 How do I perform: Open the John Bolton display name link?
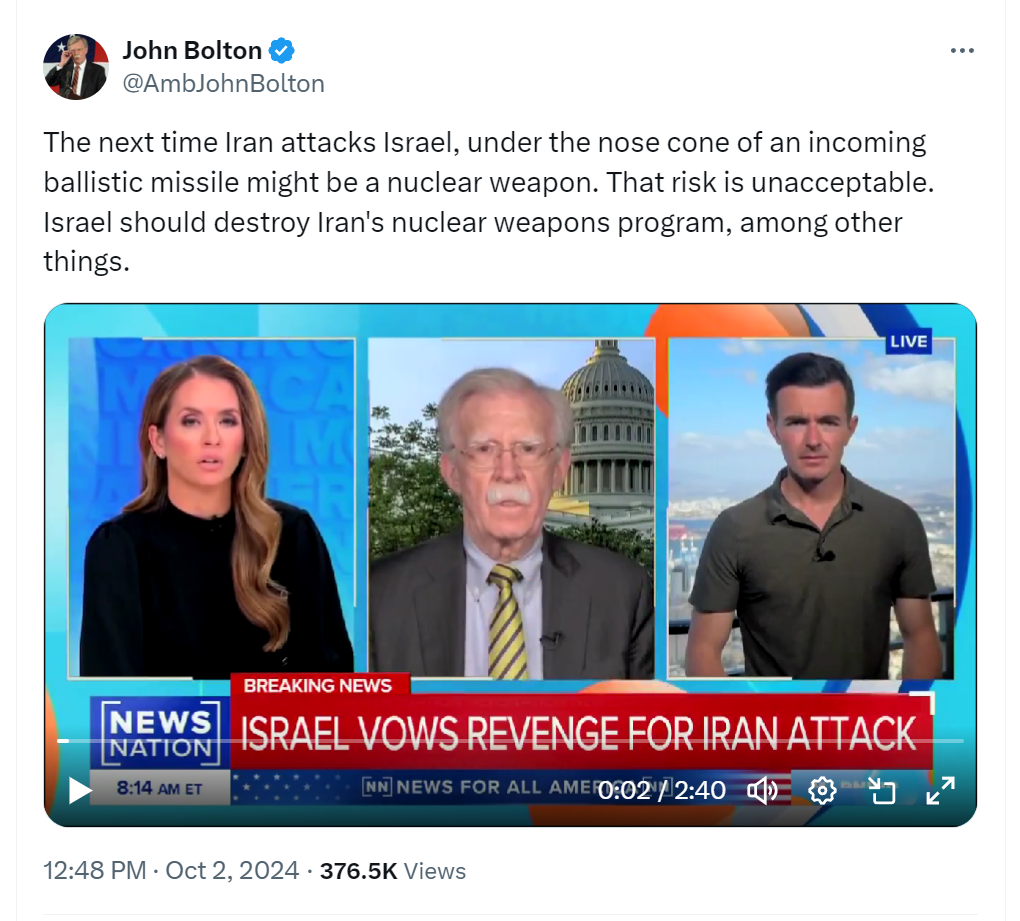192,51
